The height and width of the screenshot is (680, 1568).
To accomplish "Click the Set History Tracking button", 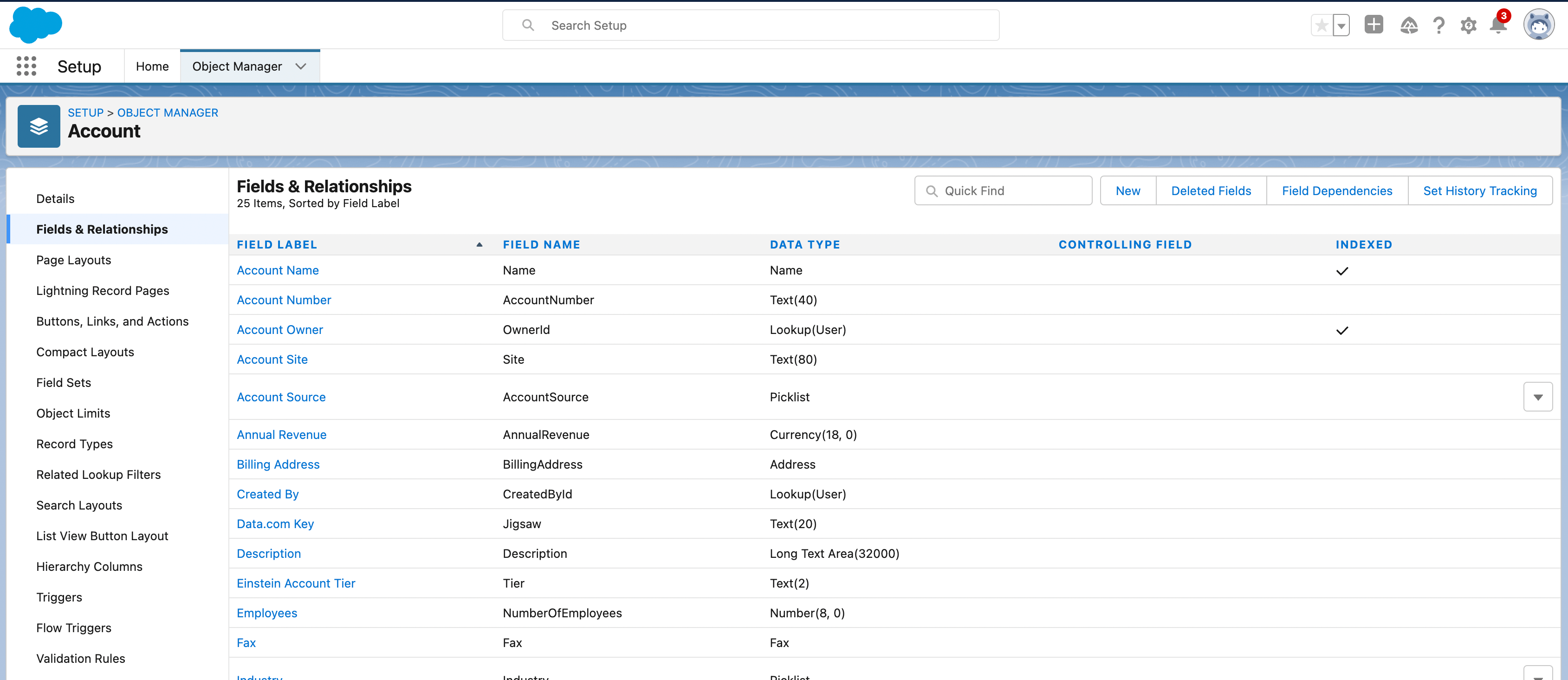I will coord(1479,191).
